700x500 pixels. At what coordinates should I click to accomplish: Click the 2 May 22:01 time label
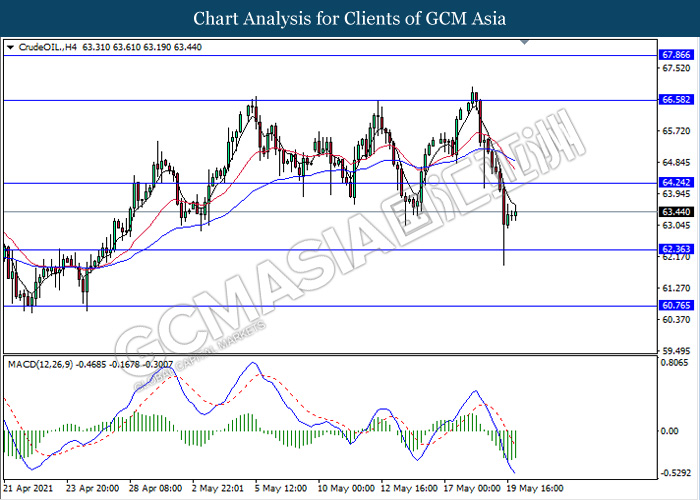(218, 488)
